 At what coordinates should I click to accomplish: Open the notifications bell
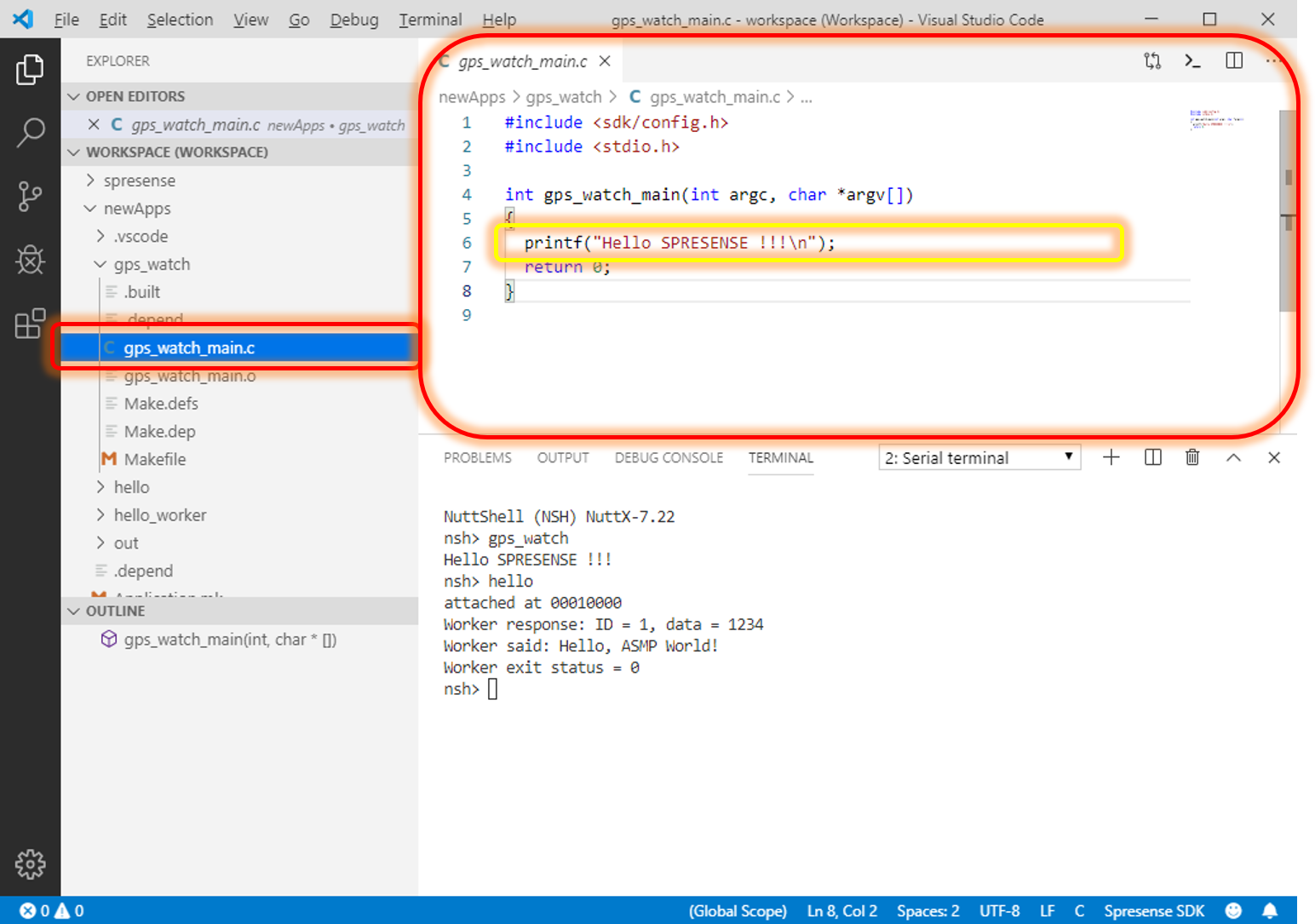(x=1271, y=910)
